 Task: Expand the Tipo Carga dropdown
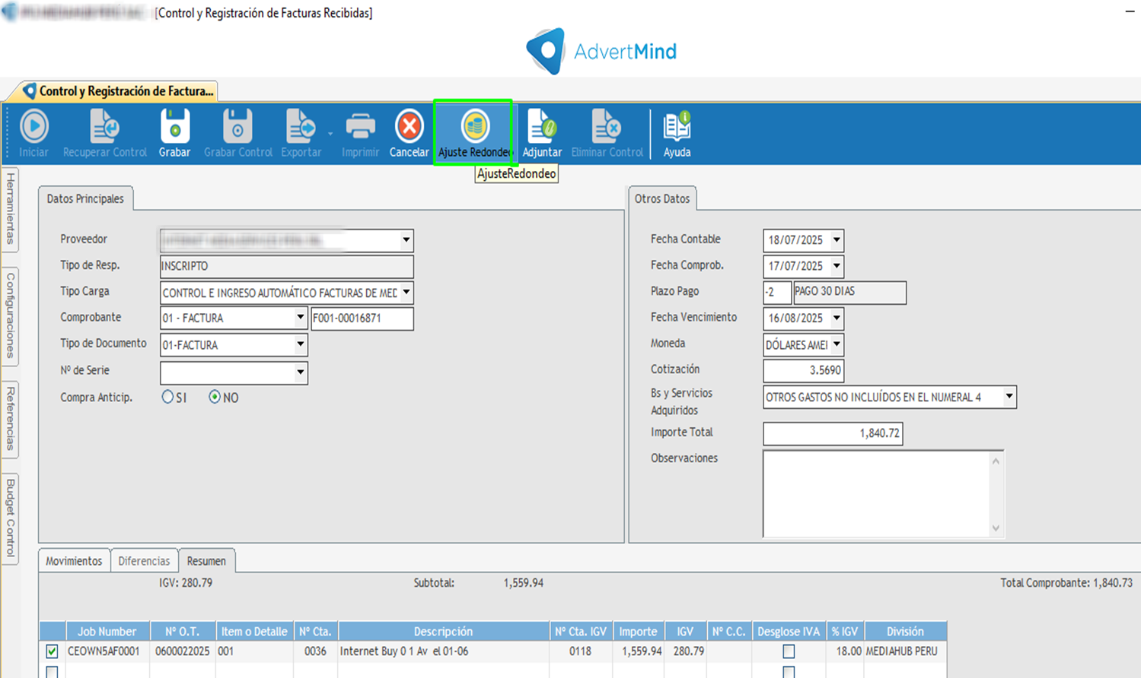click(x=406, y=292)
